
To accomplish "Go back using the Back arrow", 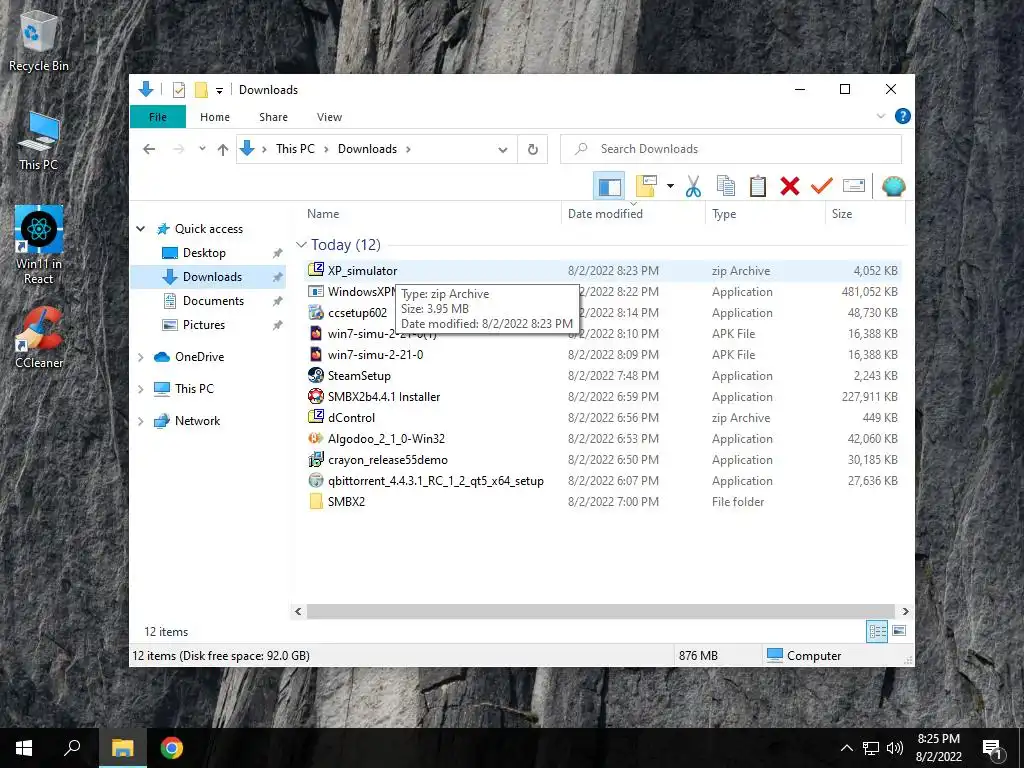I will coord(149,150).
